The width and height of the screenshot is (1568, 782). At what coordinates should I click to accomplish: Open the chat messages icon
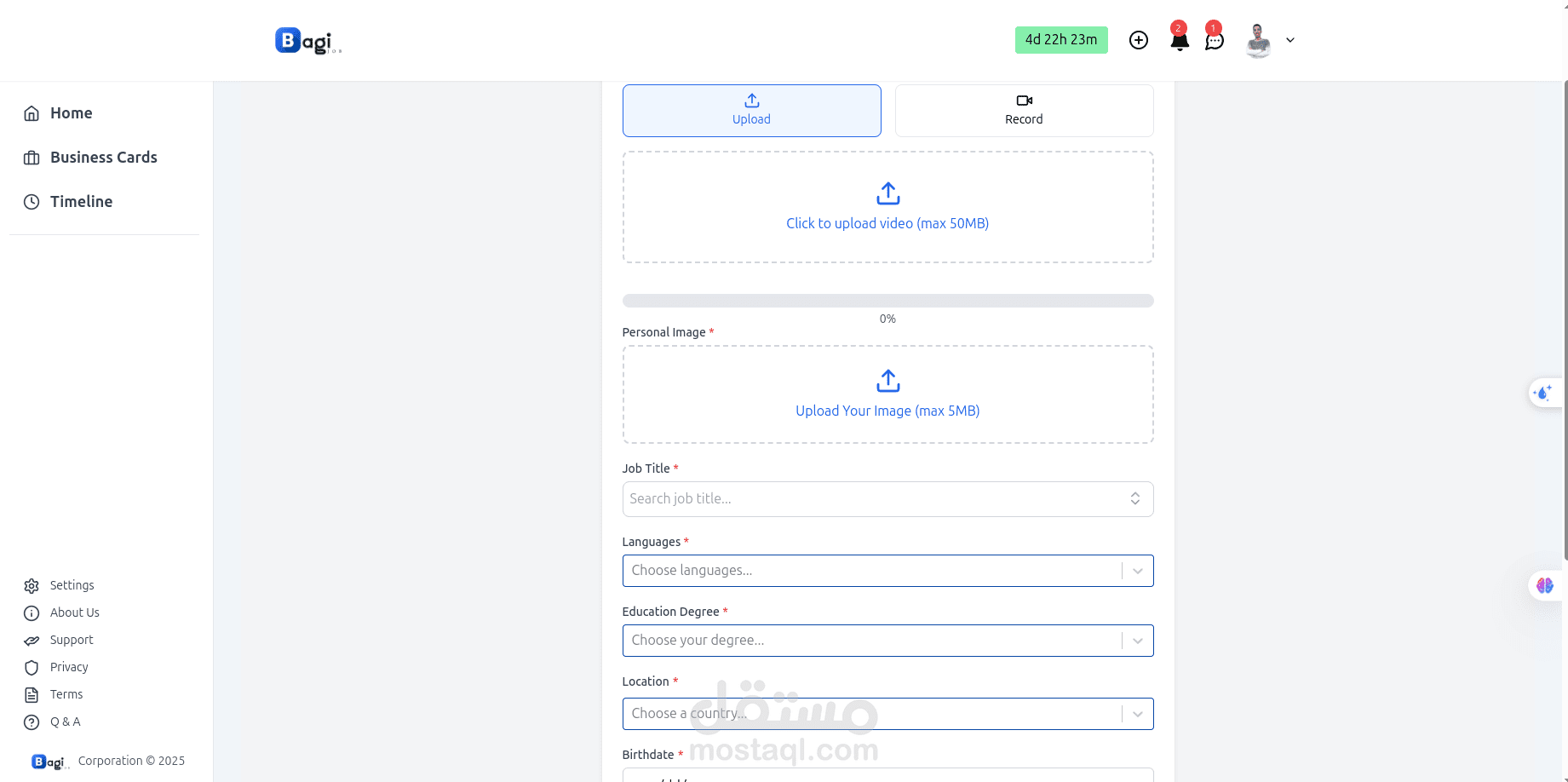pos(1215,41)
